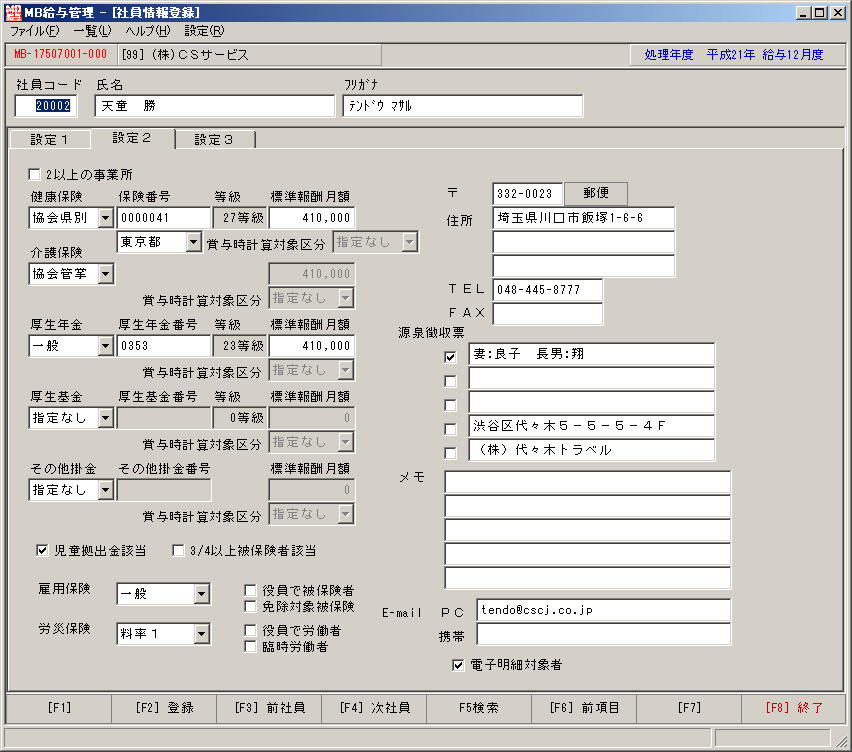Switch to the 設定1 tab
The image size is (852, 752).
click(x=49, y=140)
